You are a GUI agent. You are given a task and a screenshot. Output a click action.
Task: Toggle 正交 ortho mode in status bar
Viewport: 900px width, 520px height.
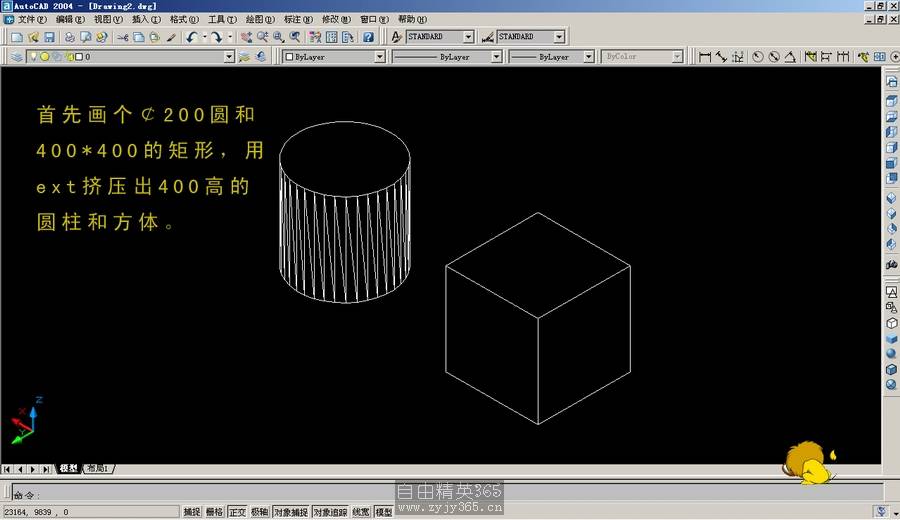[237, 512]
